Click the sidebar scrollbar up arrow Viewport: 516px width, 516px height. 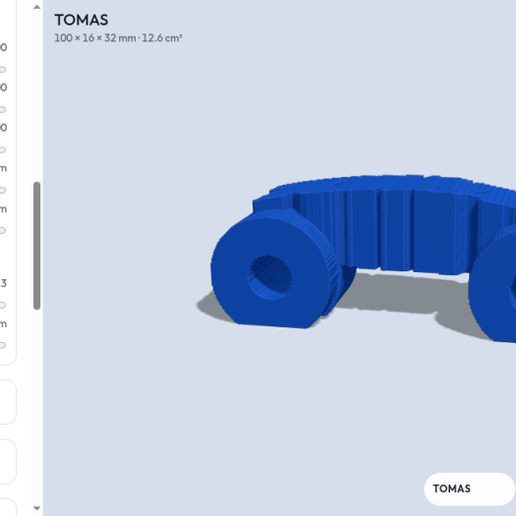coord(37,7)
